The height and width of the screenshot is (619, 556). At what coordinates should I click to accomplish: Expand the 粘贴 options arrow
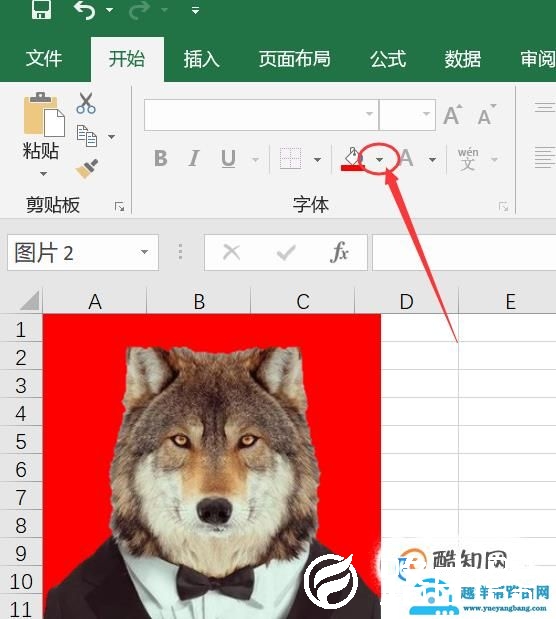(43, 173)
